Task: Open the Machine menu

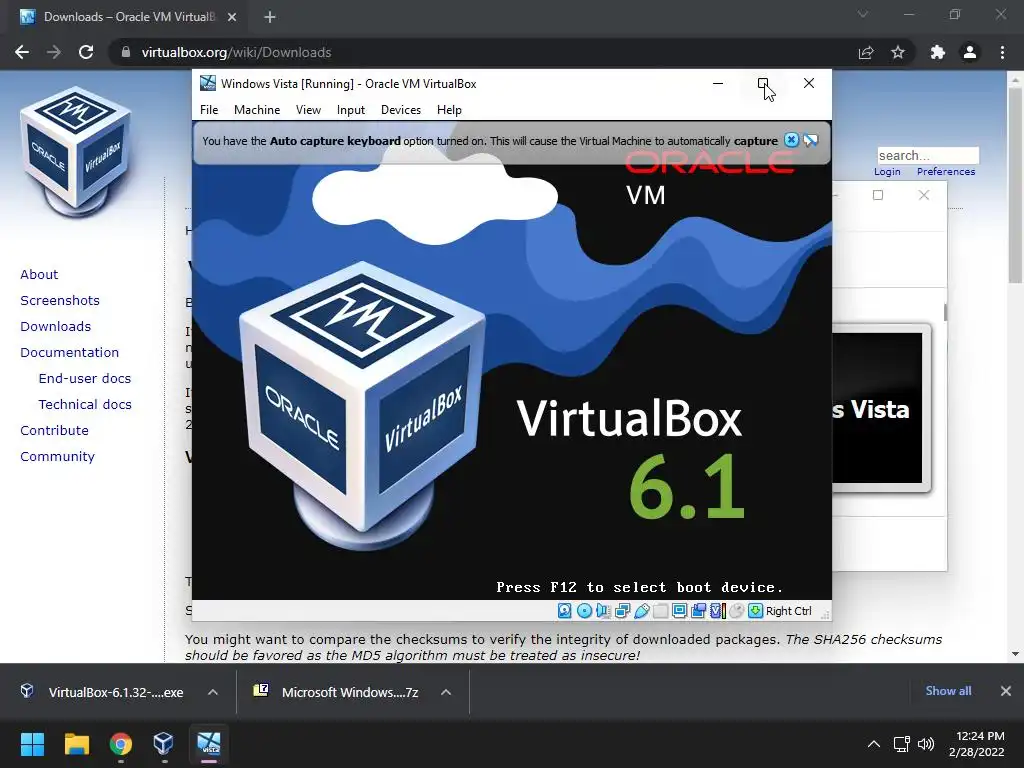Action: pos(257,110)
